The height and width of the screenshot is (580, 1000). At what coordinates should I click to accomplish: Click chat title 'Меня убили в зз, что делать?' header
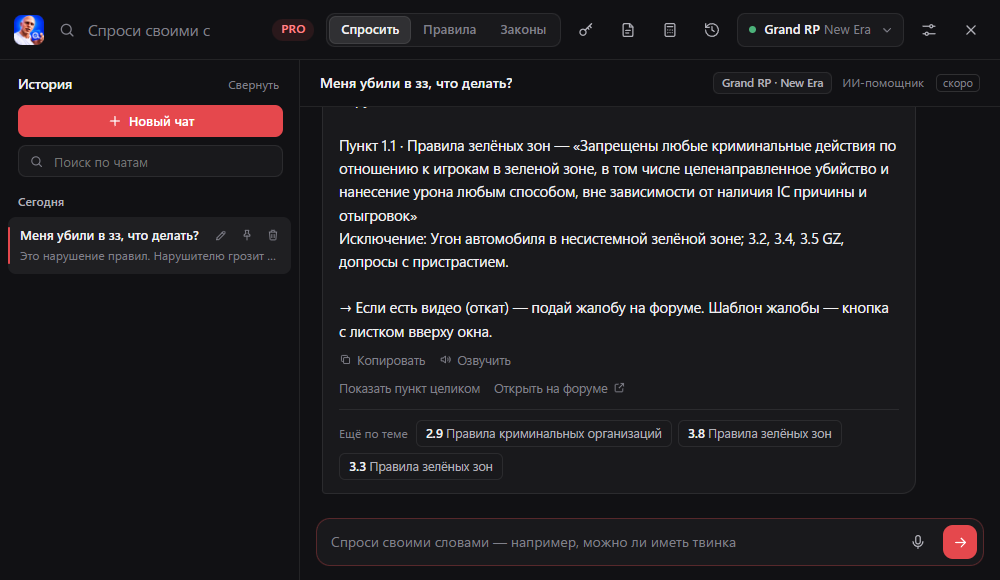tap(416, 83)
